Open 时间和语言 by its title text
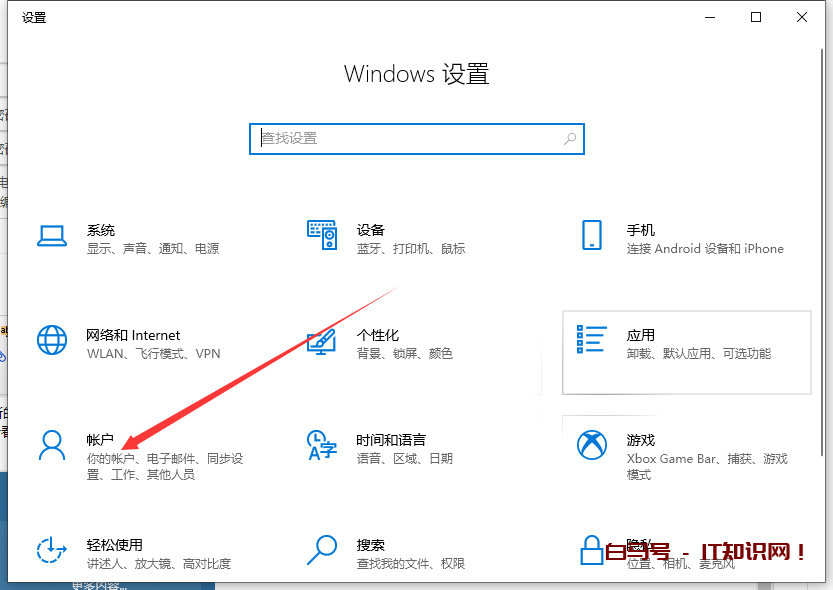Screen dimensions: 833x590 [x=391, y=440]
